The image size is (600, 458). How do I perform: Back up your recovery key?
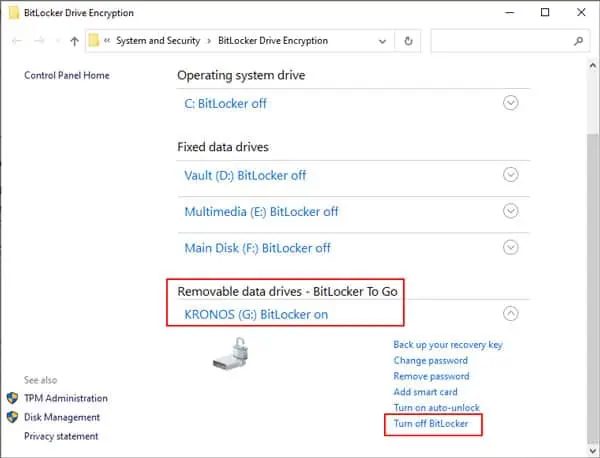click(x=448, y=345)
